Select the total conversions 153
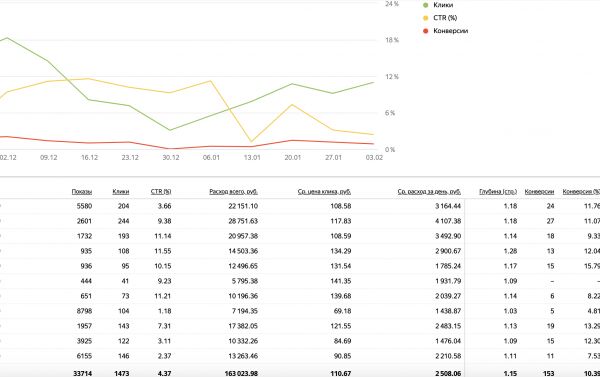 coord(549,373)
